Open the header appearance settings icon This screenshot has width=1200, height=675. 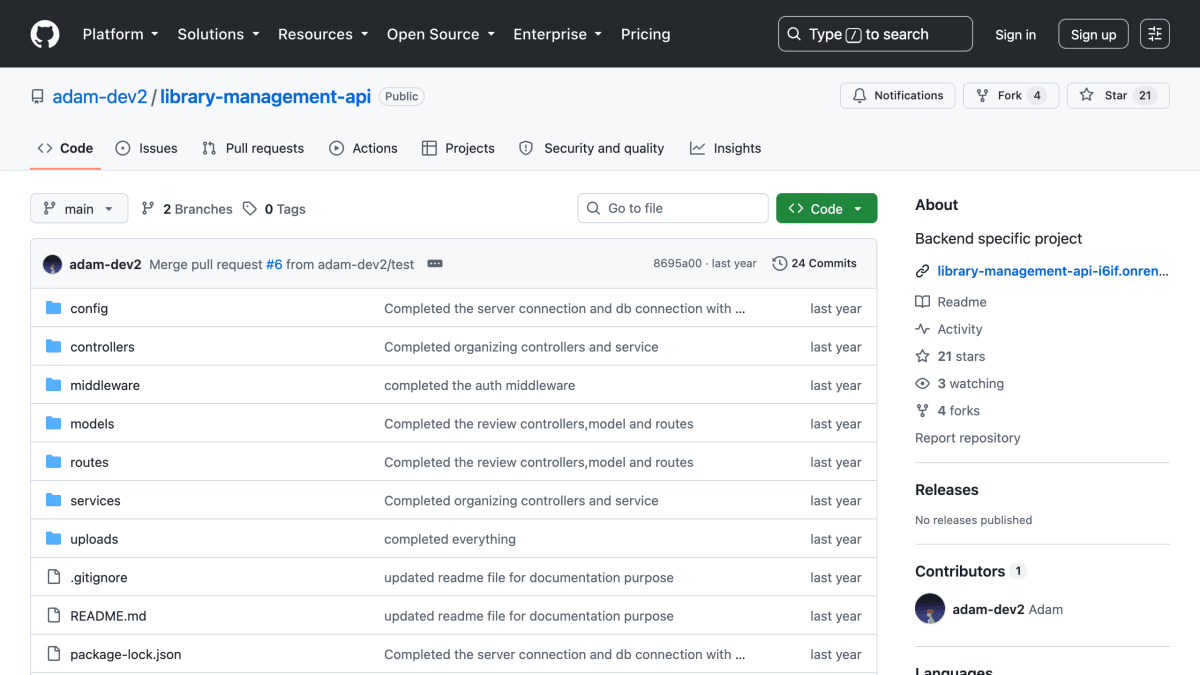pyautogui.click(x=1155, y=34)
